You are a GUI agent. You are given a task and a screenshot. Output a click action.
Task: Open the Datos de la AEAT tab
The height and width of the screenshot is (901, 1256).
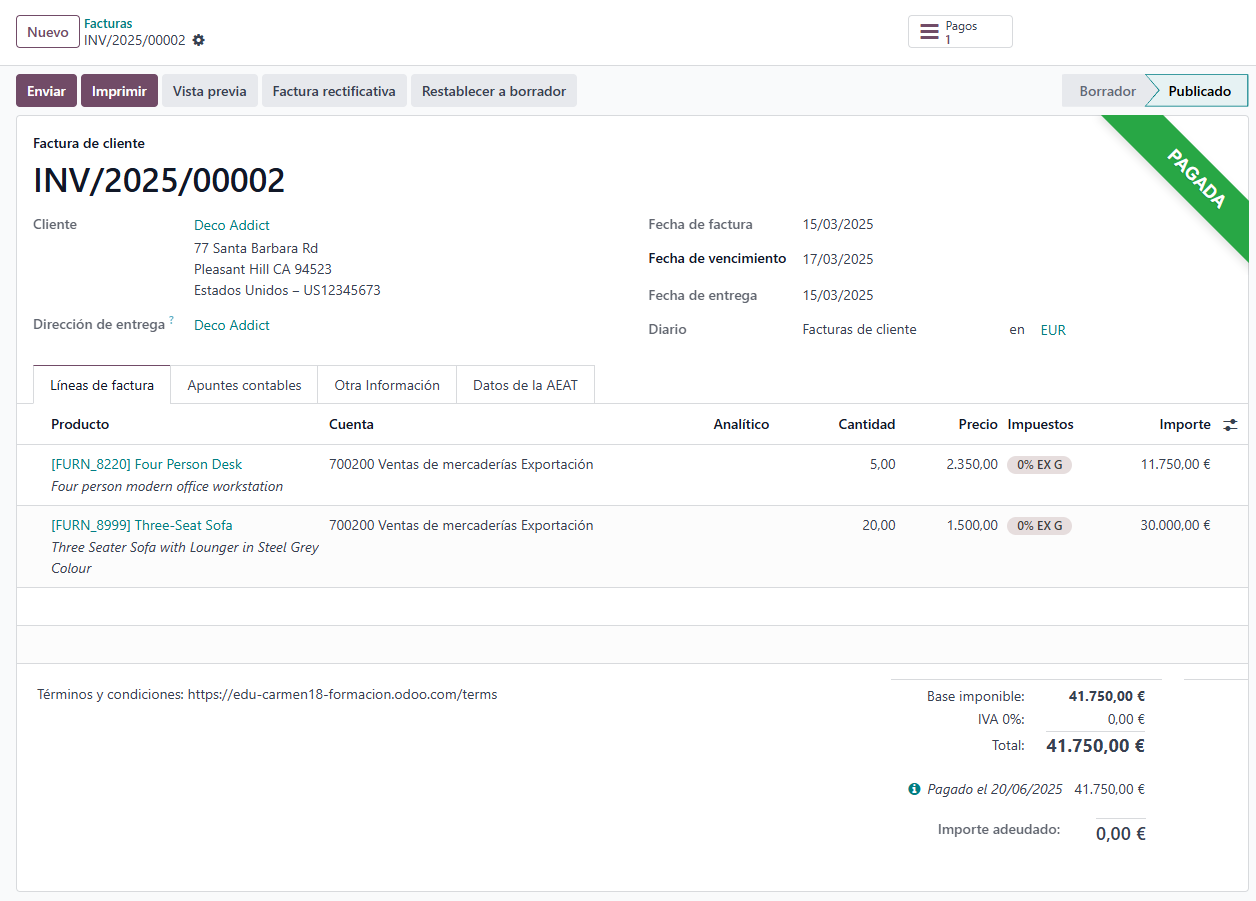pyautogui.click(x=525, y=385)
